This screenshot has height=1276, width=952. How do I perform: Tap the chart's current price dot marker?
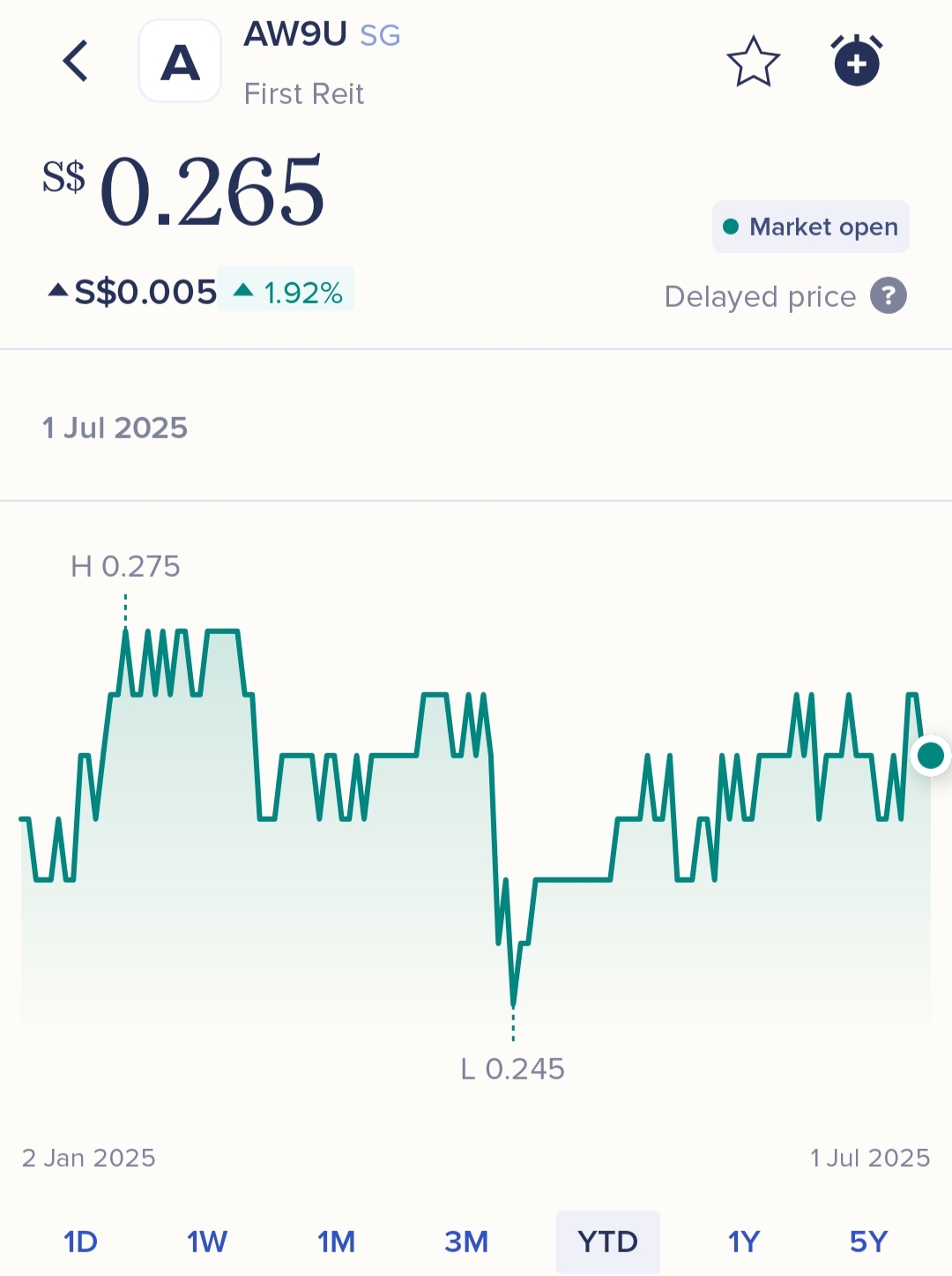(x=931, y=756)
